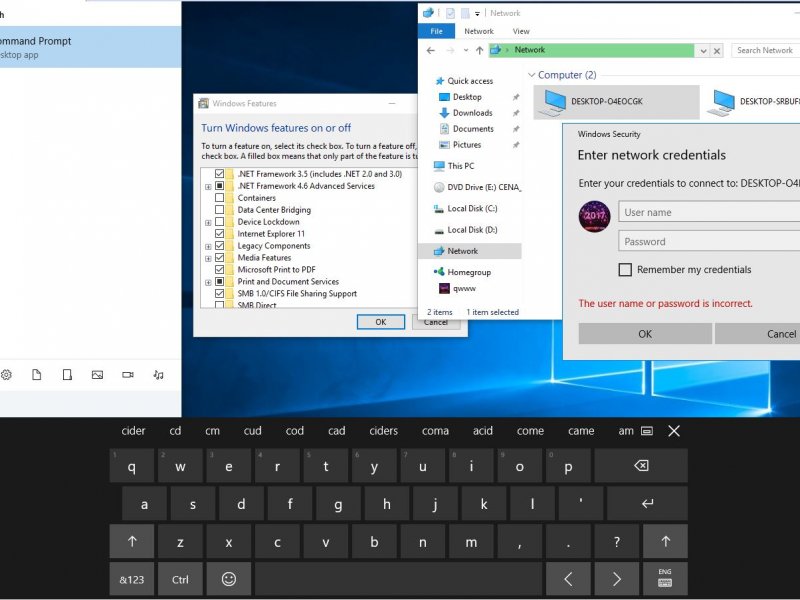Choose the 'came' keyboard suggestion
The width and height of the screenshot is (800, 600).
[581, 431]
